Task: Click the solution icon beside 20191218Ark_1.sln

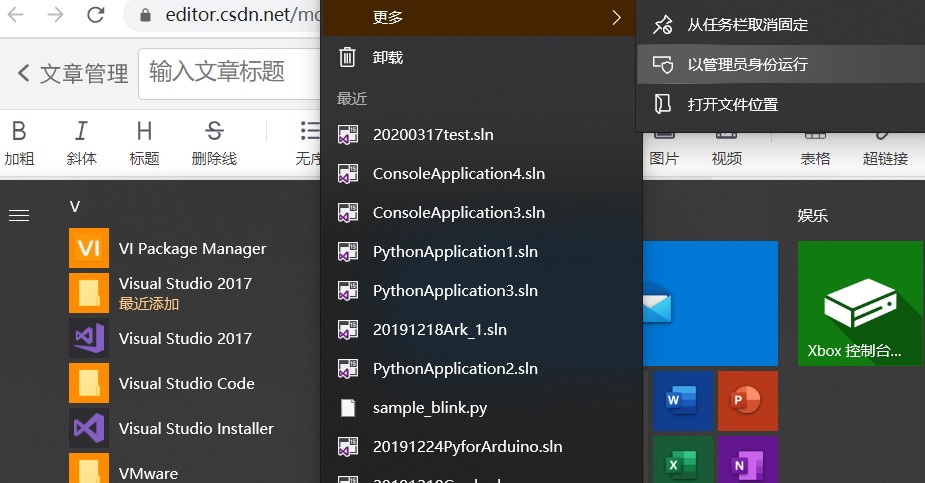Action: tap(347, 330)
